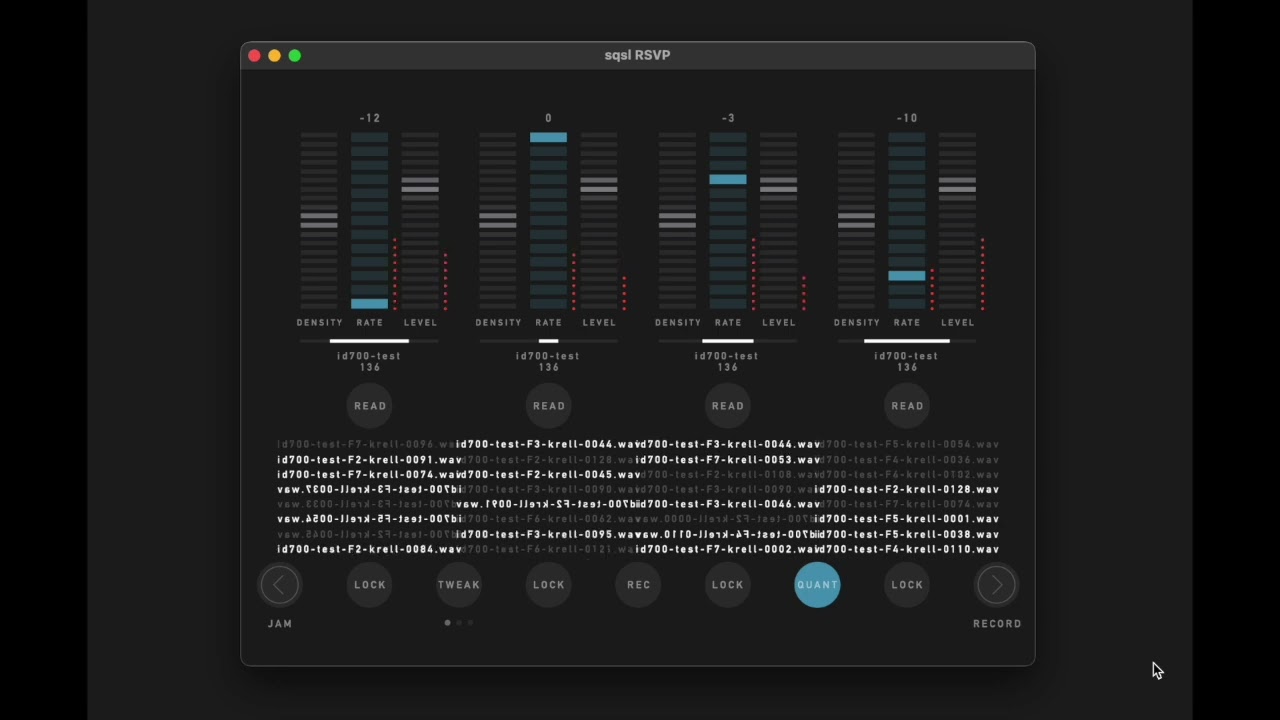Hit READ on the first channel (-12)
The width and height of the screenshot is (1280, 720).
tap(370, 406)
